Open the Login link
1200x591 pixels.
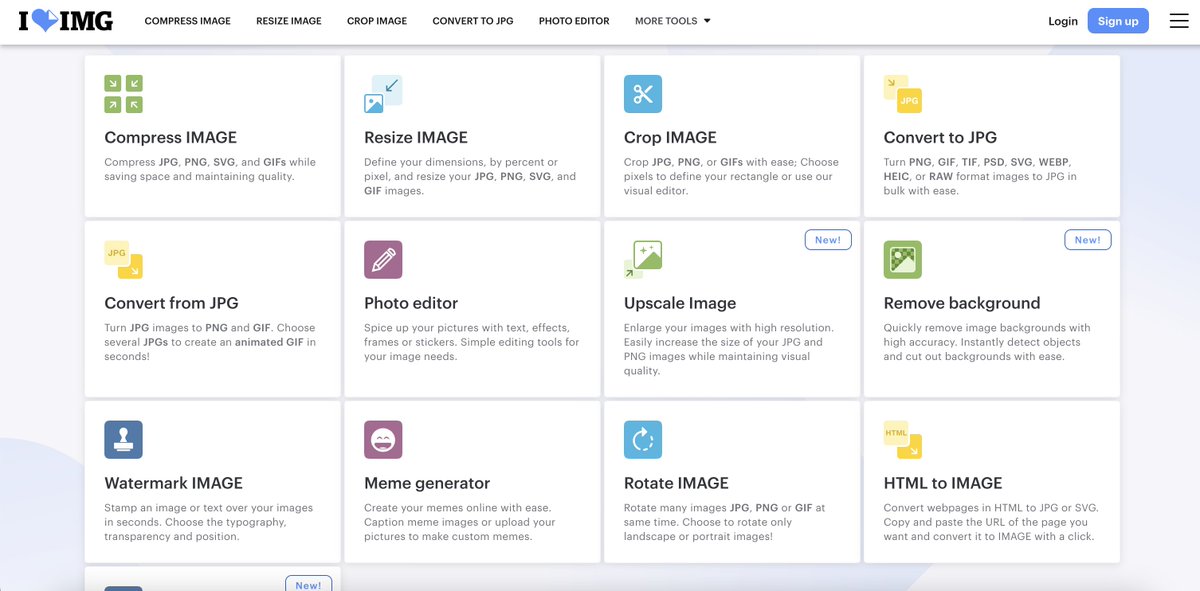1062,20
